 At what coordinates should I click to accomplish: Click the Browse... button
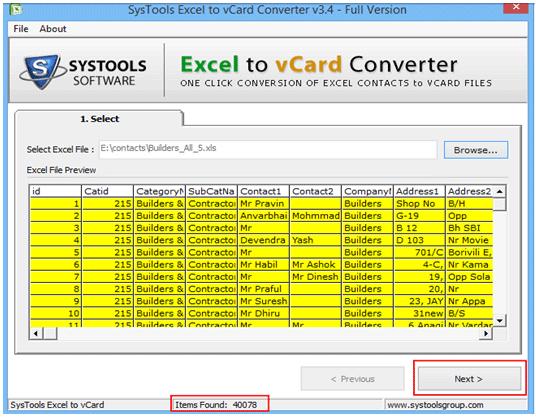(x=476, y=150)
